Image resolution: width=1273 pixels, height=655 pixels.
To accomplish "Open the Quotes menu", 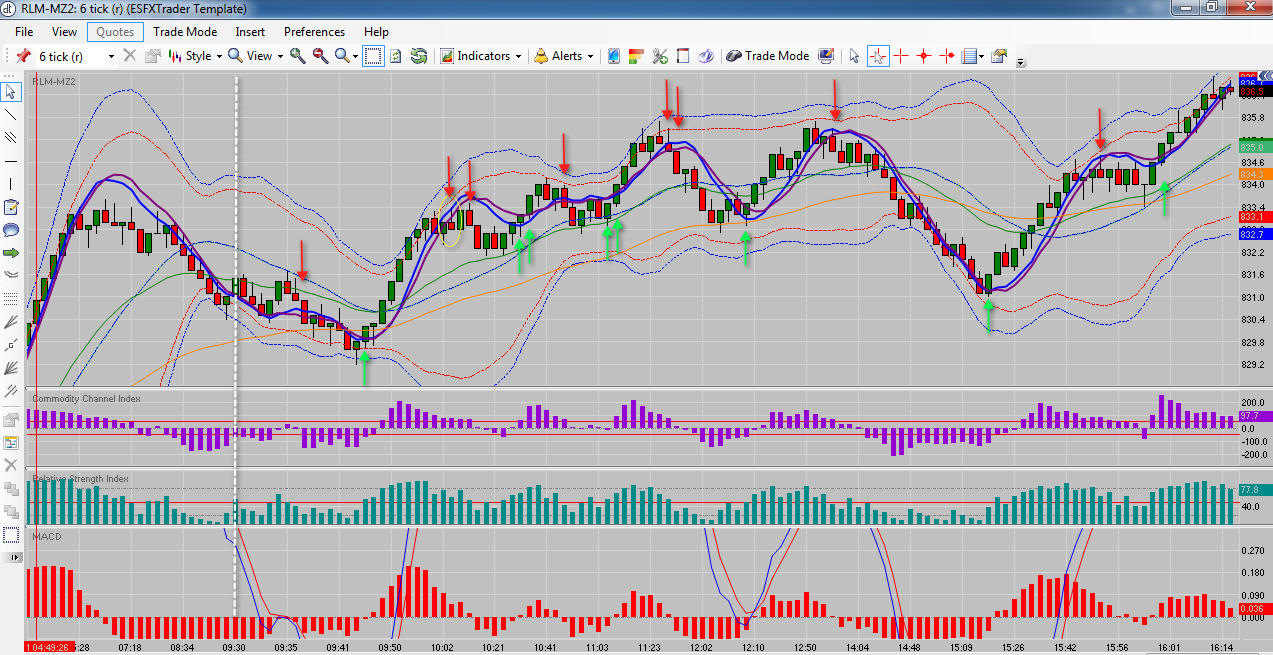I will click(115, 32).
